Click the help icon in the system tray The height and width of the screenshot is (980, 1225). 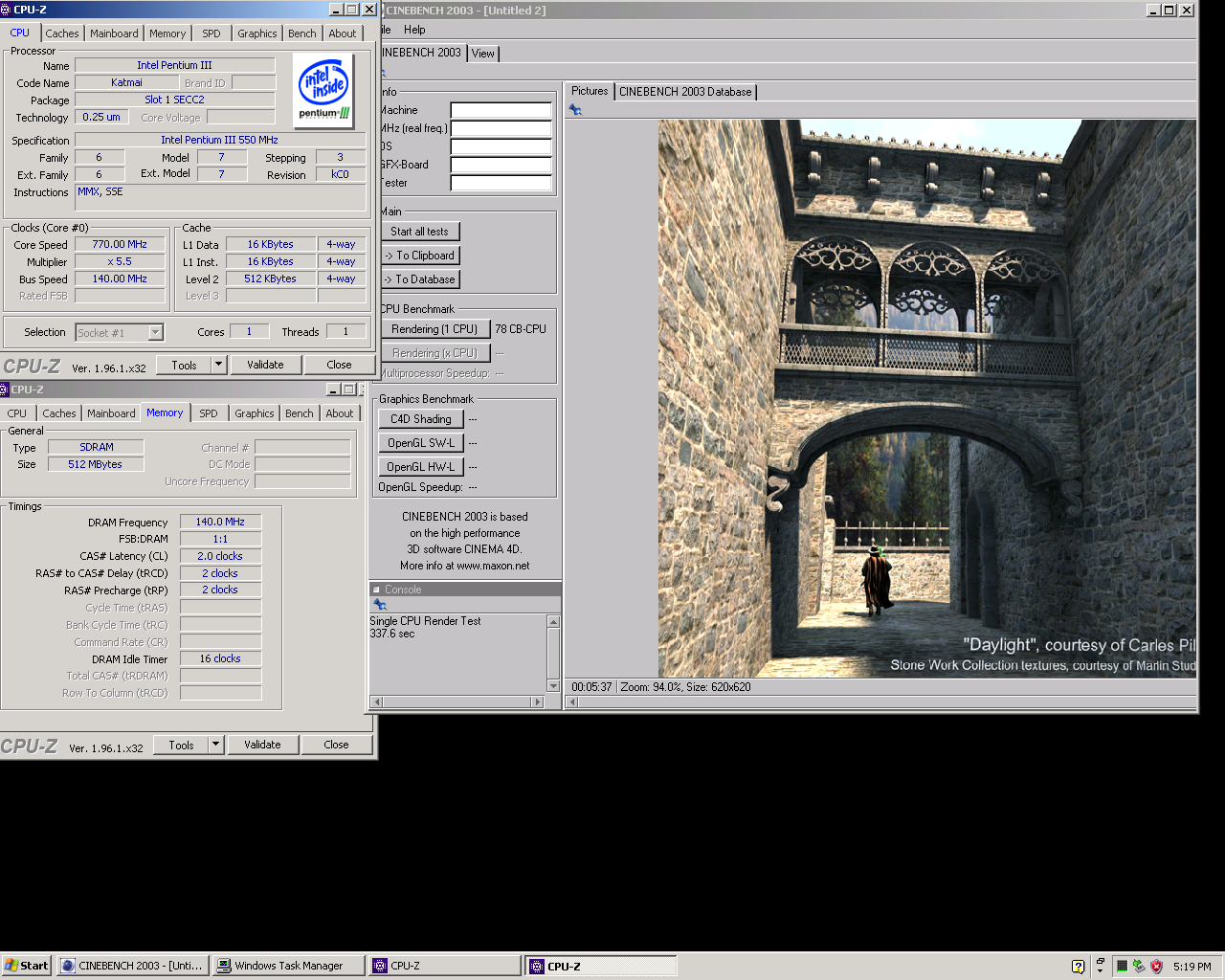pyautogui.click(x=1078, y=967)
